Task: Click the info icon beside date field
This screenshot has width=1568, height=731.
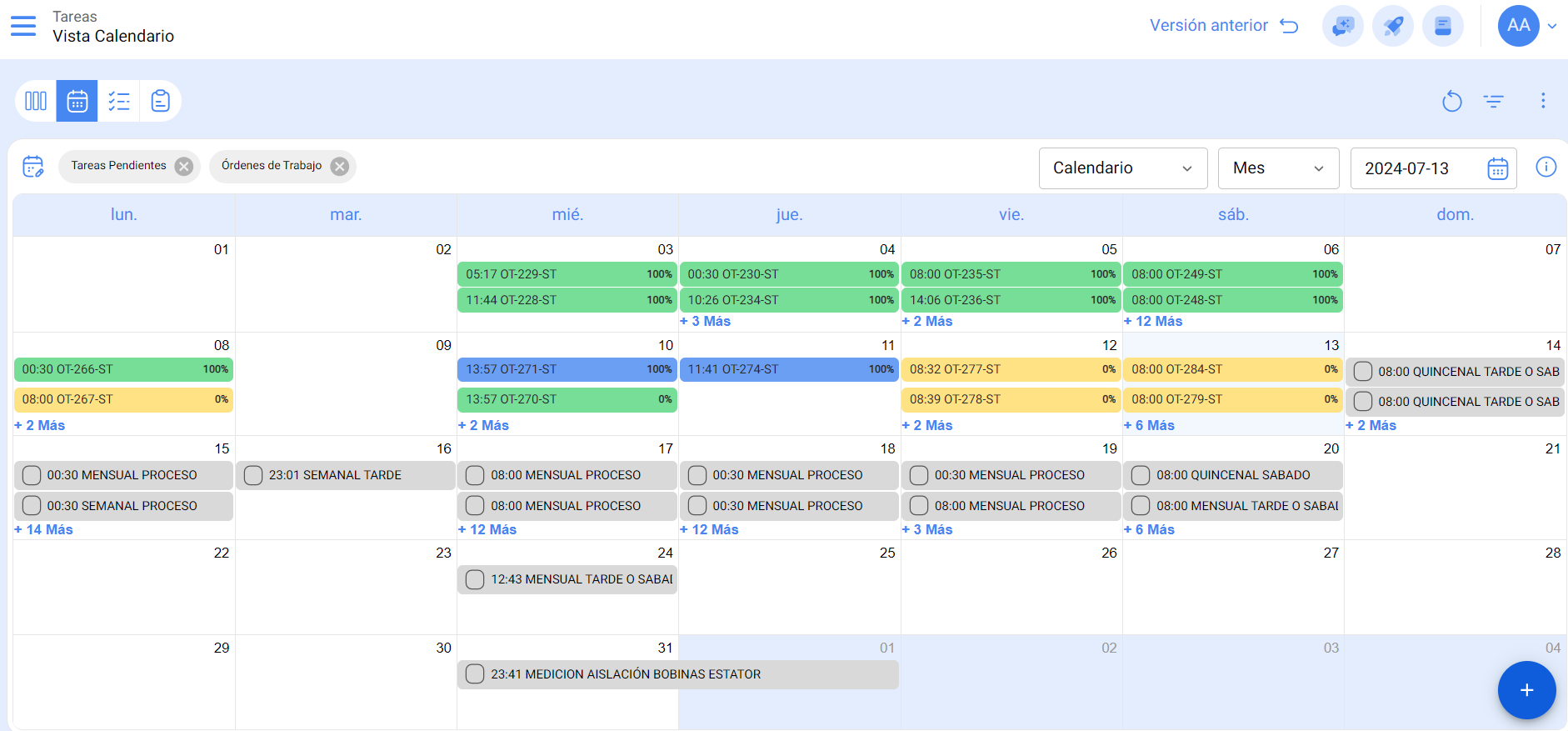Action: [x=1546, y=168]
